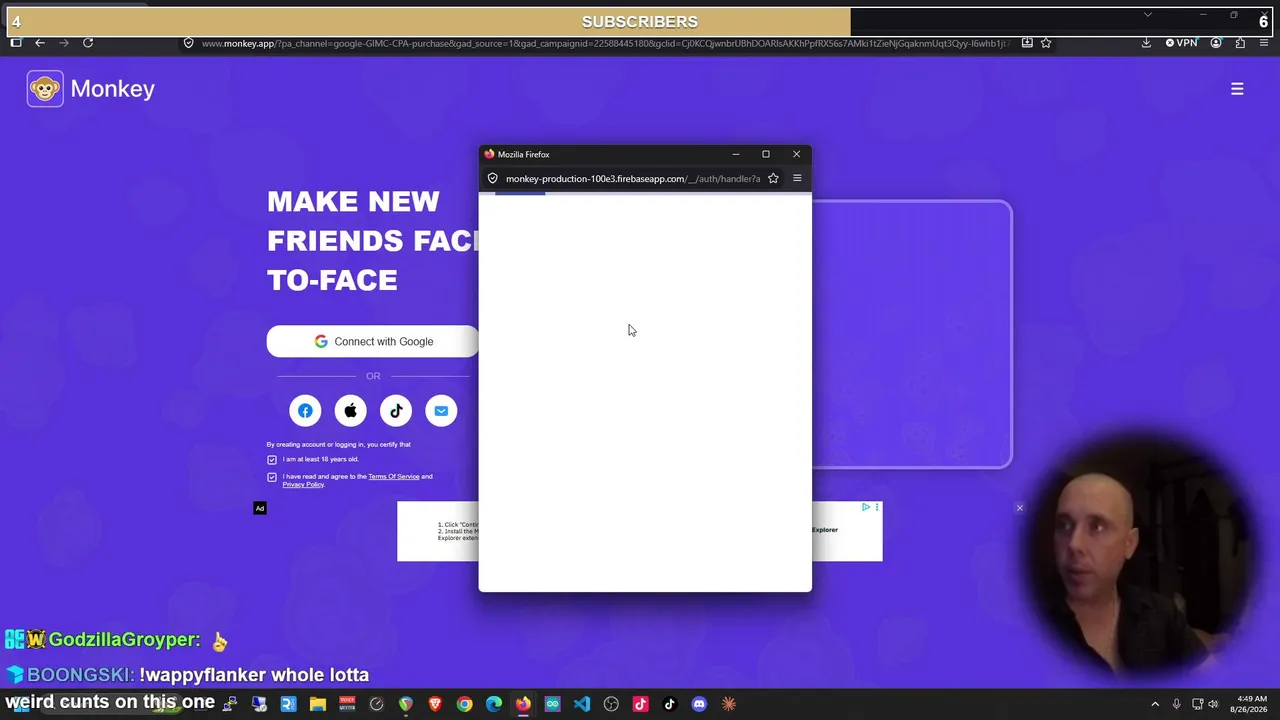Open OBS Studio from the taskbar
This screenshot has width=1280, height=720.
(611, 704)
